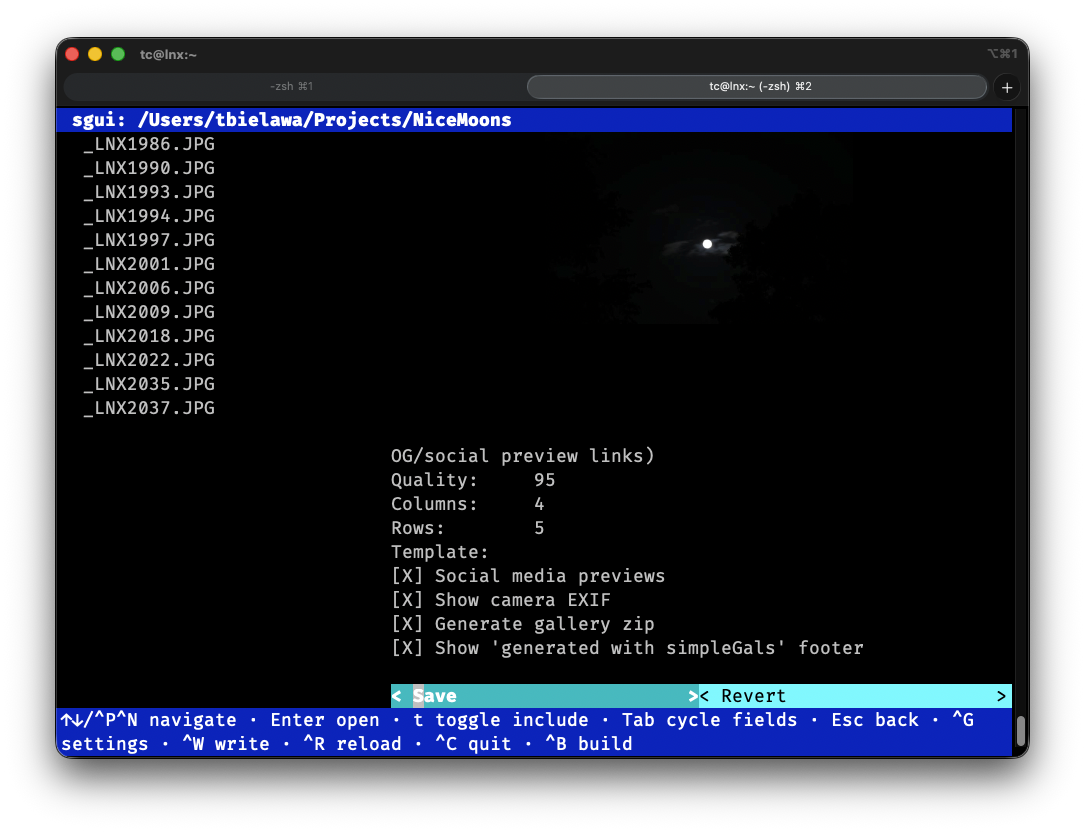
Task: Click the 'Enter open' footer hint
Action: click(325, 720)
